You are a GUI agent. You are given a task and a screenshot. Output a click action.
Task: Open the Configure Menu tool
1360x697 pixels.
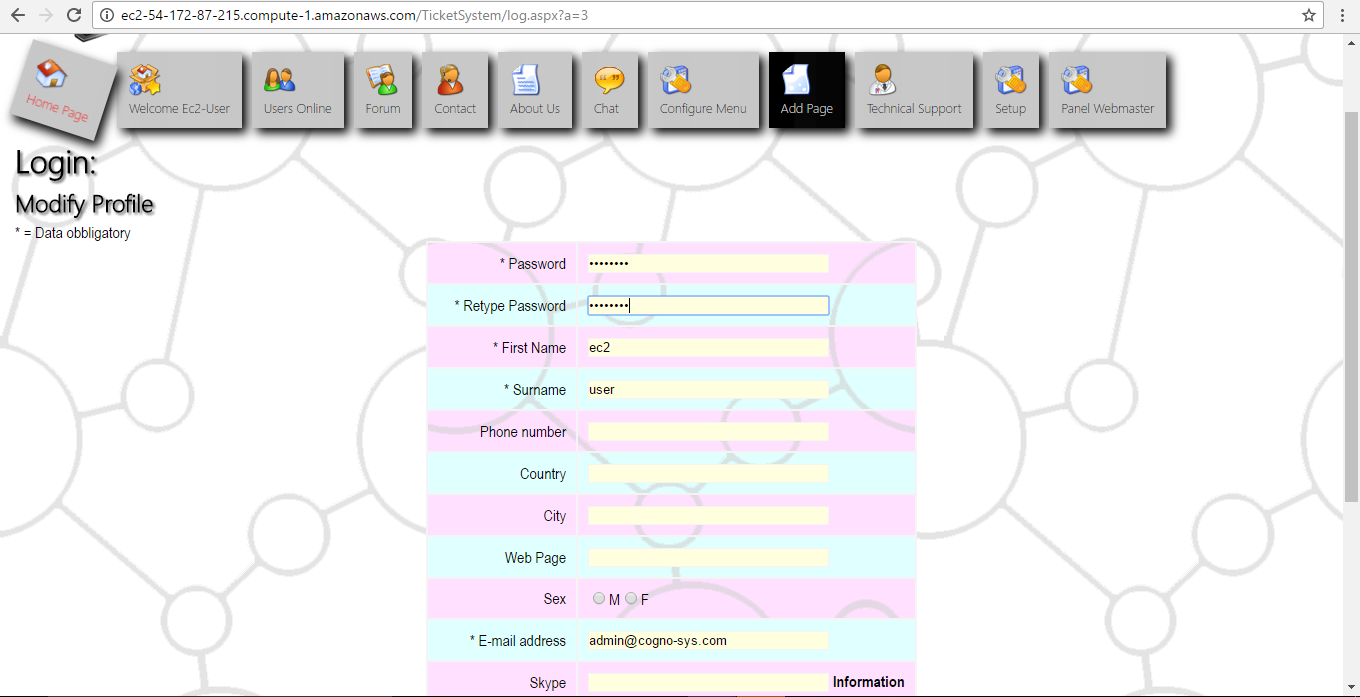tap(704, 90)
